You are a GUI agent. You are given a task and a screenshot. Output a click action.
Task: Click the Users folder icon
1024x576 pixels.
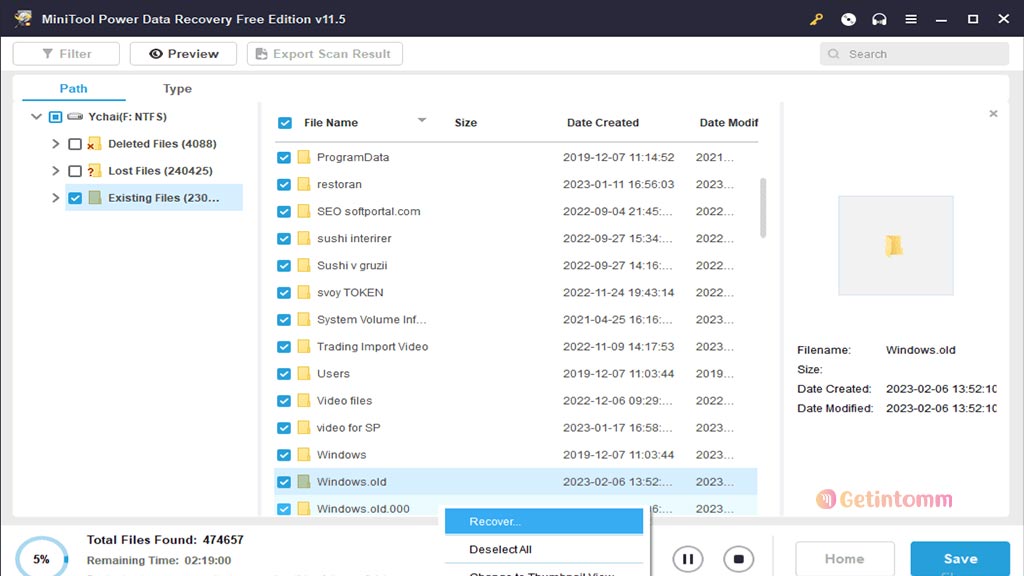tap(304, 374)
